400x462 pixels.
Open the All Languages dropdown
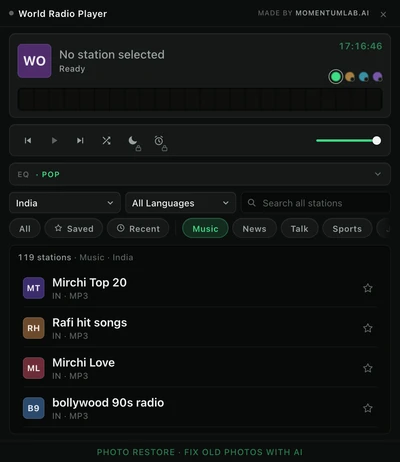(x=180, y=203)
